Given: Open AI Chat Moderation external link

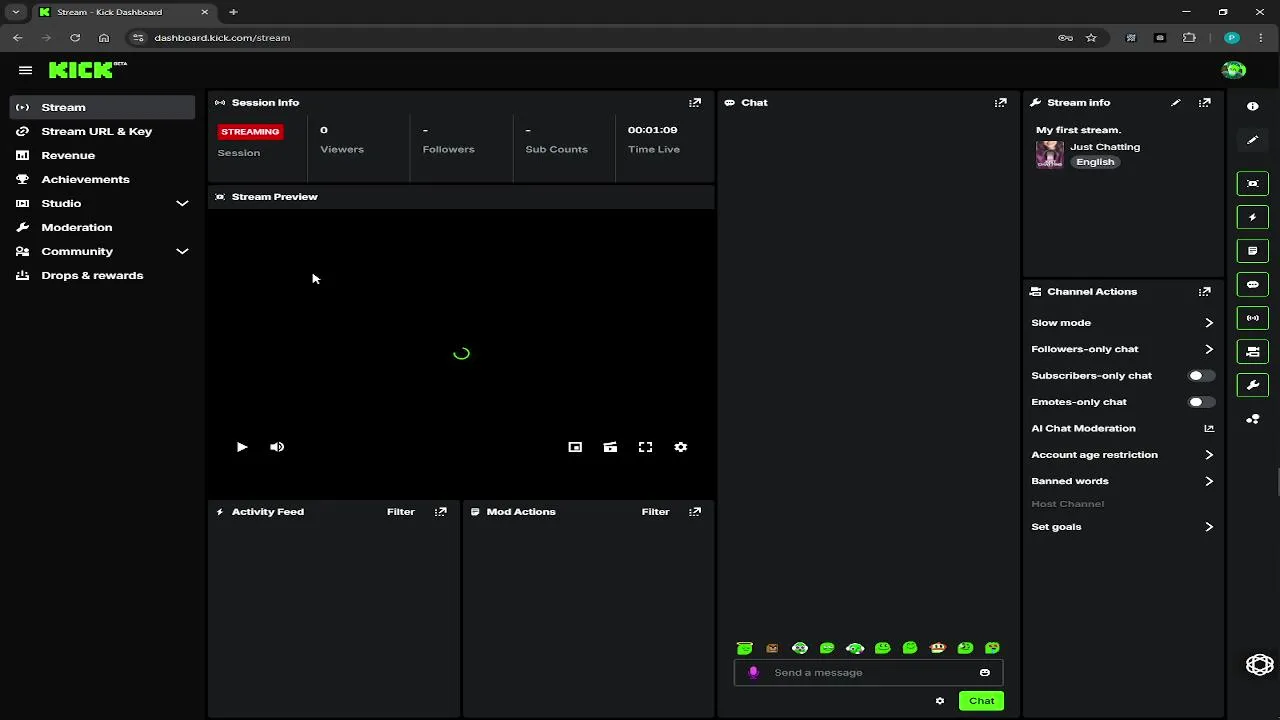Looking at the screenshot, I should pyautogui.click(x=1209, y=428).
